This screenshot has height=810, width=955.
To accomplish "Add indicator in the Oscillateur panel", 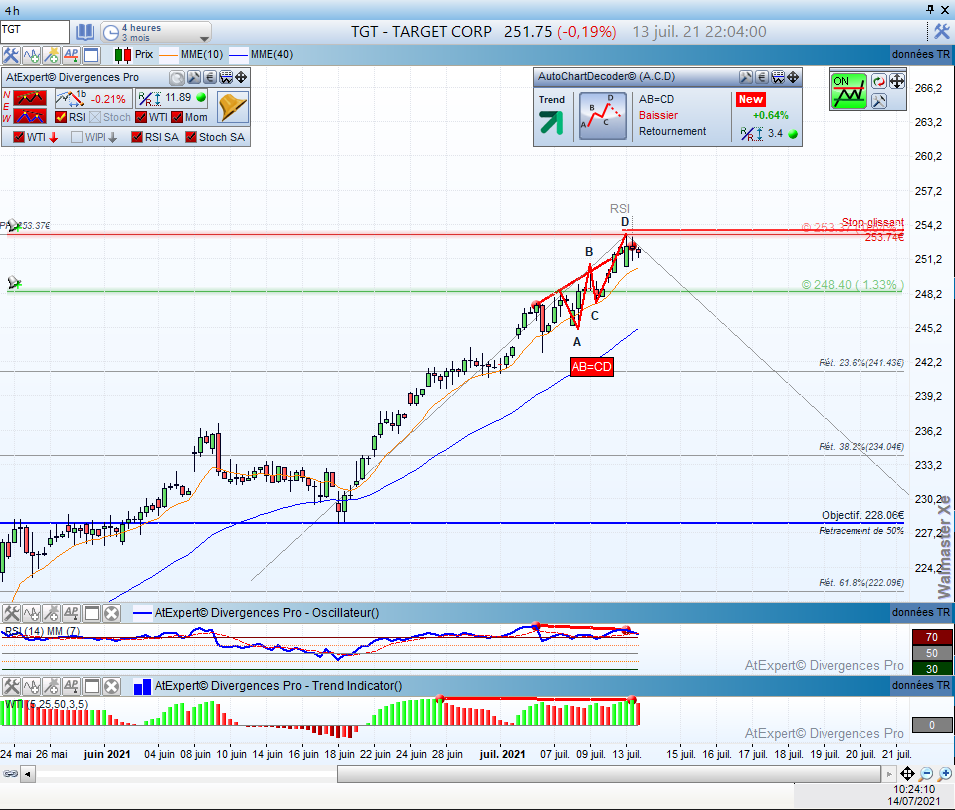I will tap(31, 613).
